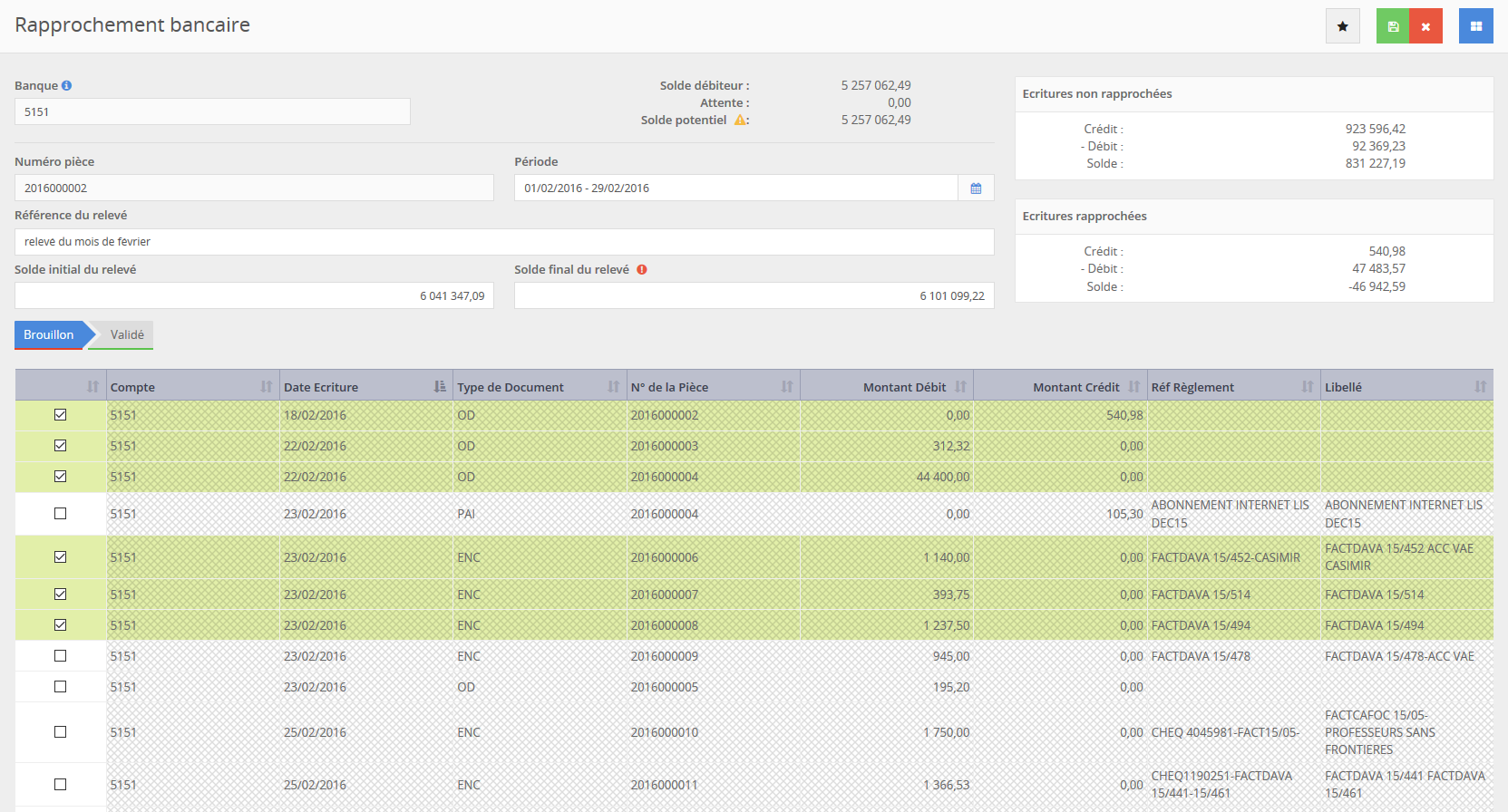Click the green save icon button

pyautogui.click(x=1393, y=26)
